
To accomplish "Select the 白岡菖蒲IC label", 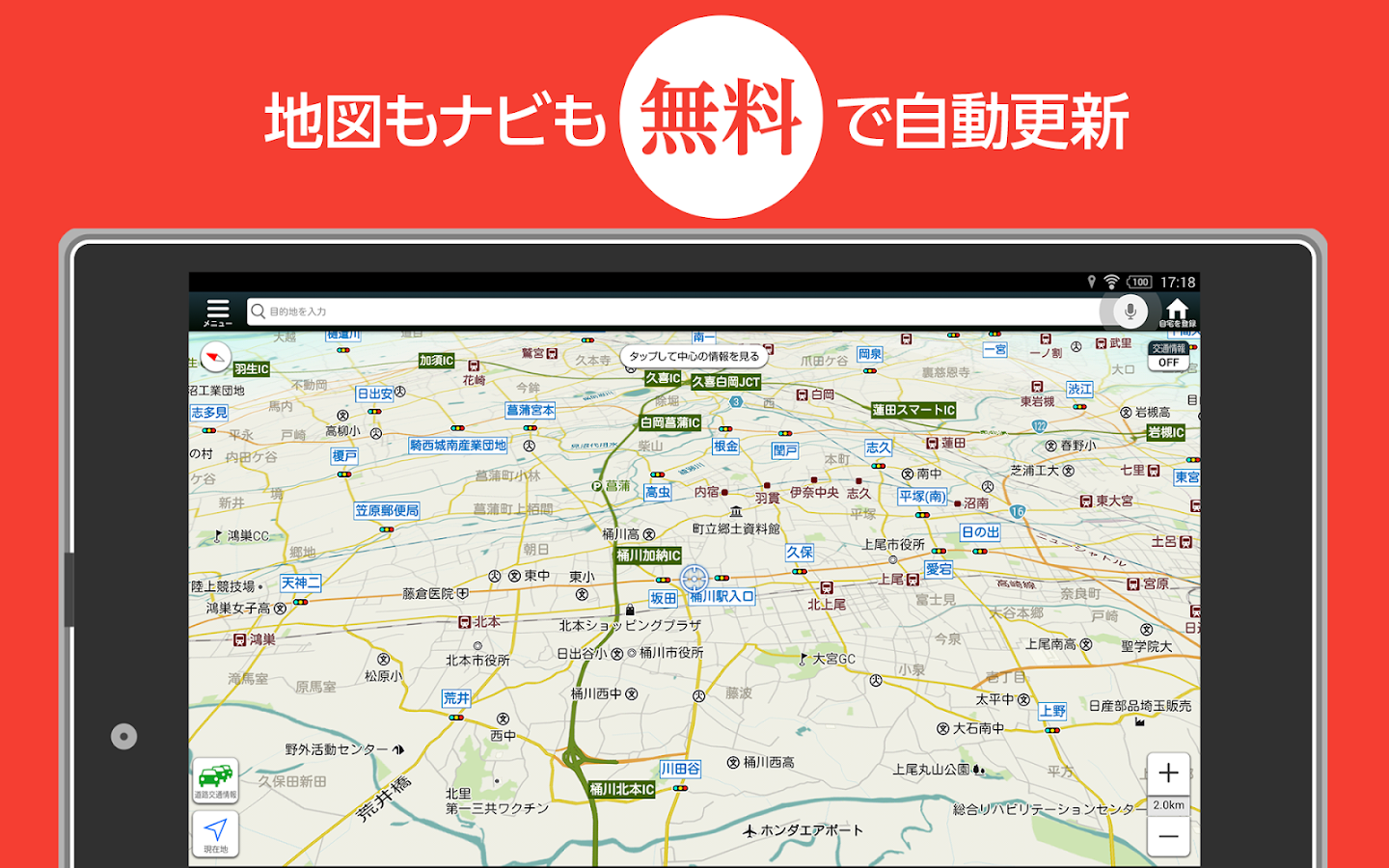I will (670, 422).
